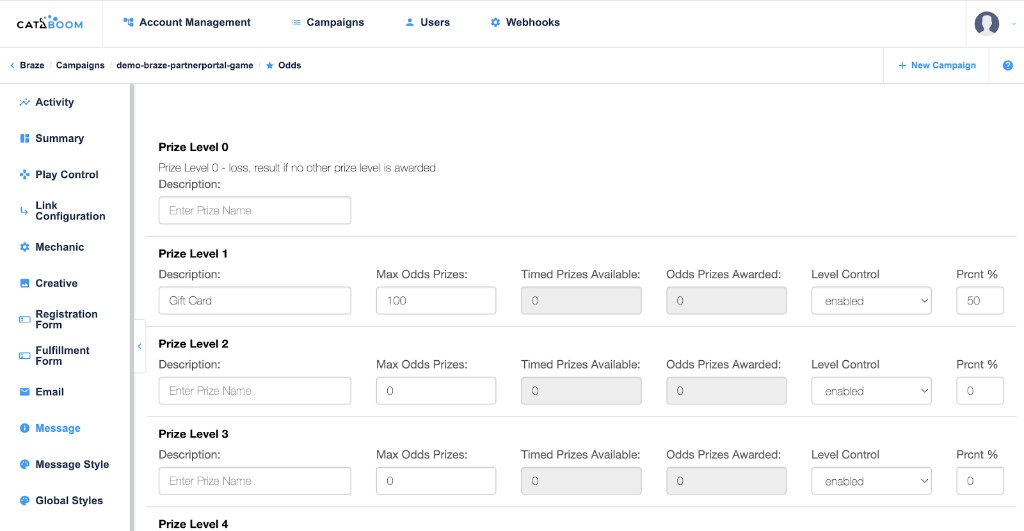The width and height of the screenshot is (1024, 531).
Task: Click Prize Level 1 Prcnt % field
Action: pos(979,301)
